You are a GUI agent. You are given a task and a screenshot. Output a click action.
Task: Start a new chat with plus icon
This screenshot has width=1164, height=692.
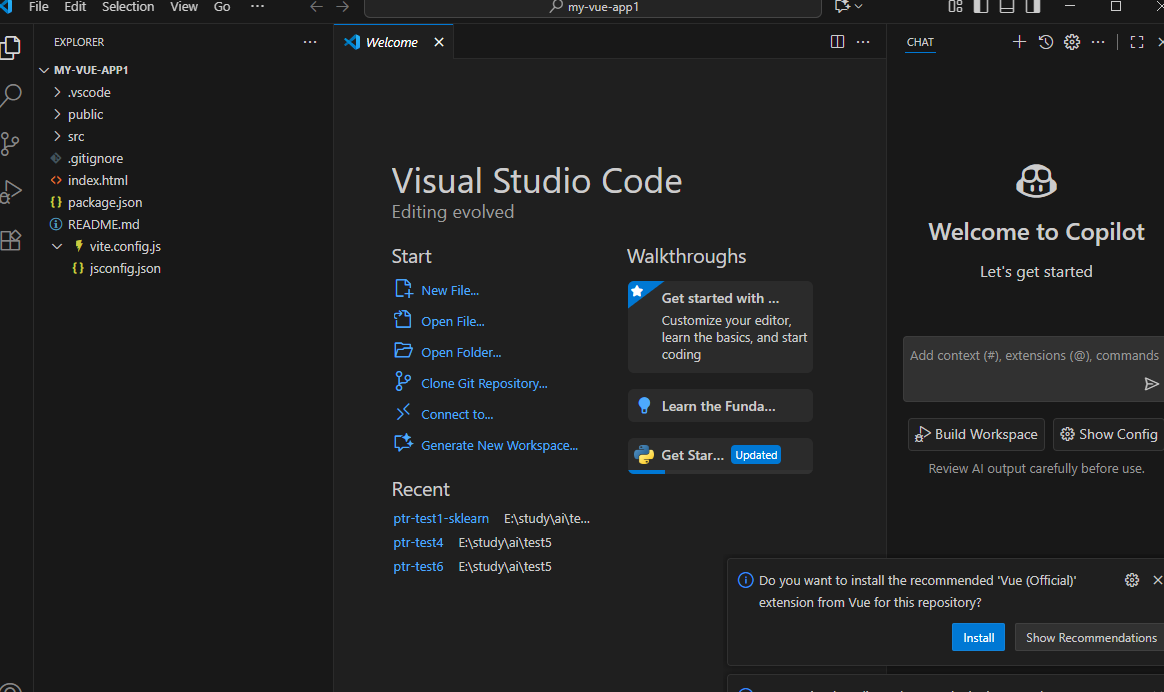coord(1019,42)
